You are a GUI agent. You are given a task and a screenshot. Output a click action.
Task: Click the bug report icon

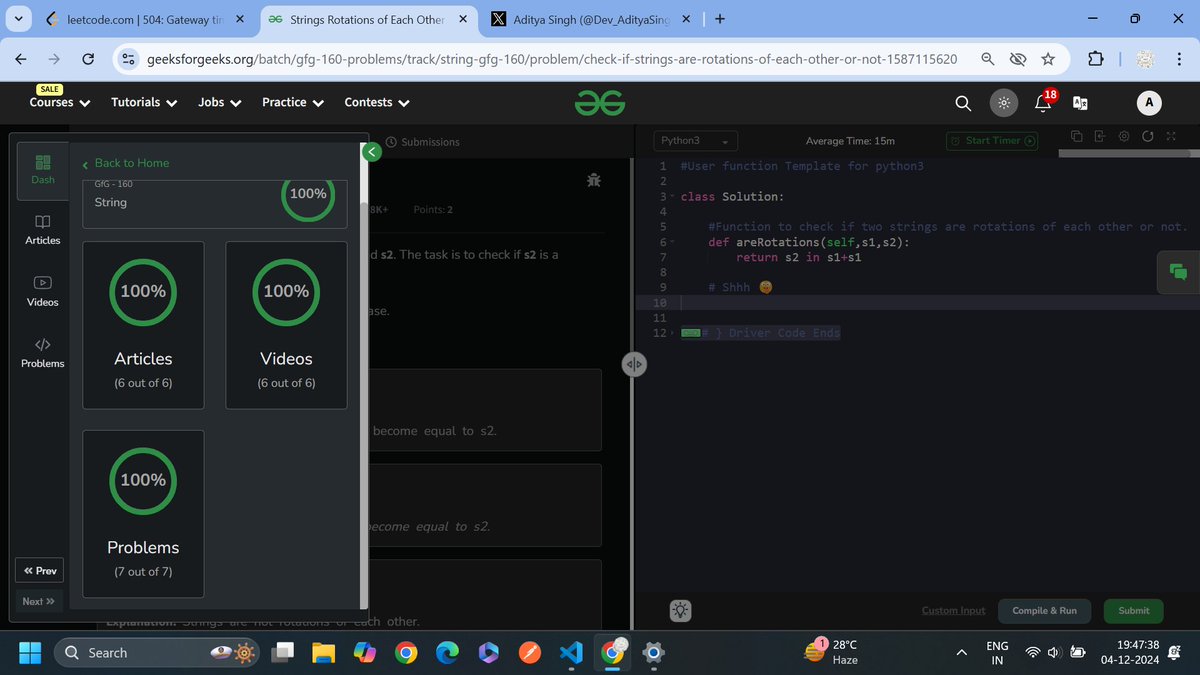[x=594, y=181]
